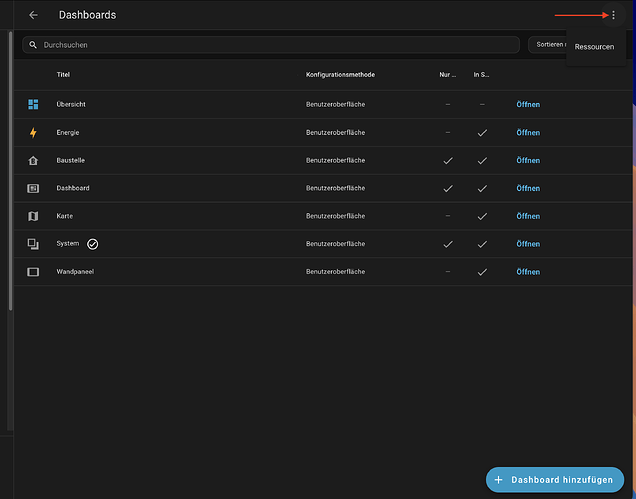The image size is (636, 499).
Task: Click the Karte map icon
Action: point(33,216)
